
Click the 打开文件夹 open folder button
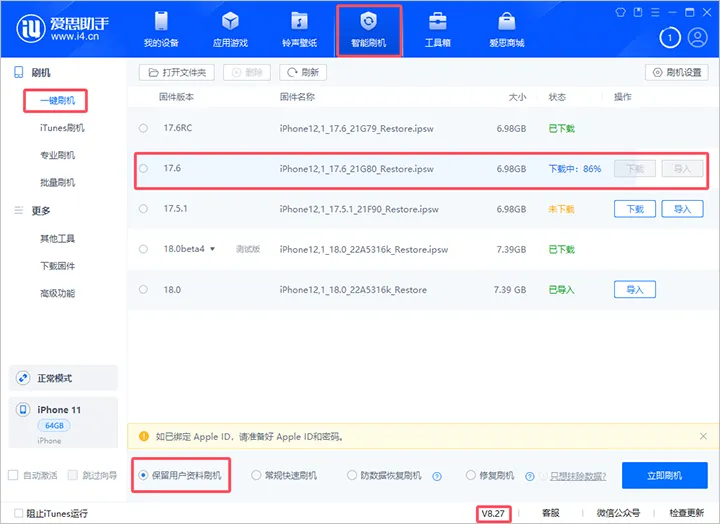click(176, 72)
